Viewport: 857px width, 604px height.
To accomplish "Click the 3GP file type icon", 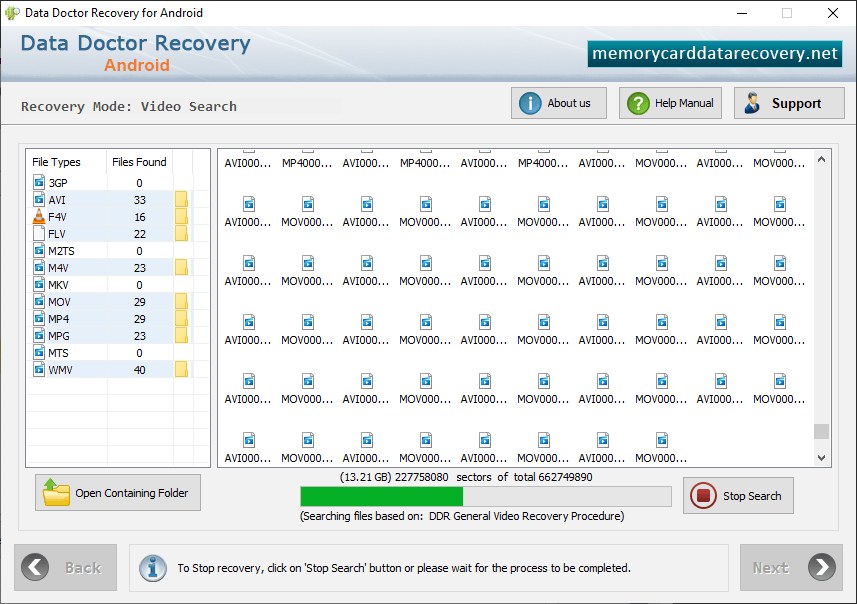I will click(x=39, y=182).
